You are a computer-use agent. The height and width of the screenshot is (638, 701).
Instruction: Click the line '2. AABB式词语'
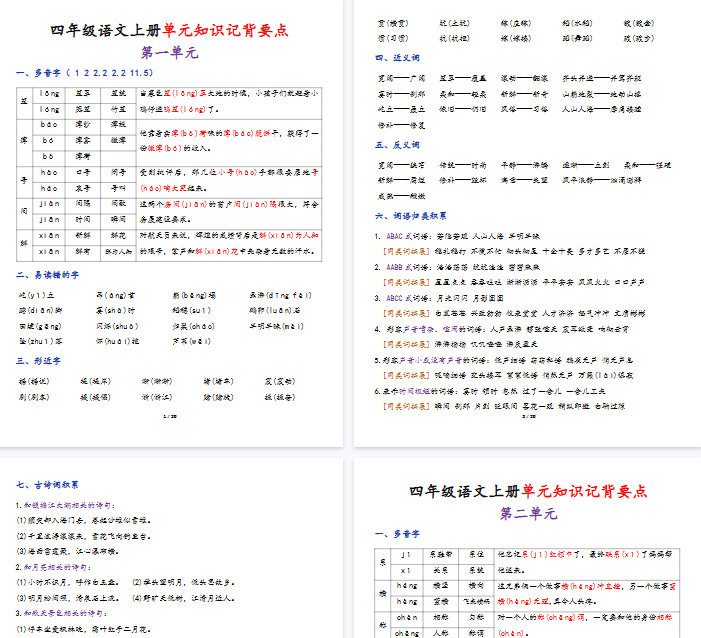coord(457,267)
